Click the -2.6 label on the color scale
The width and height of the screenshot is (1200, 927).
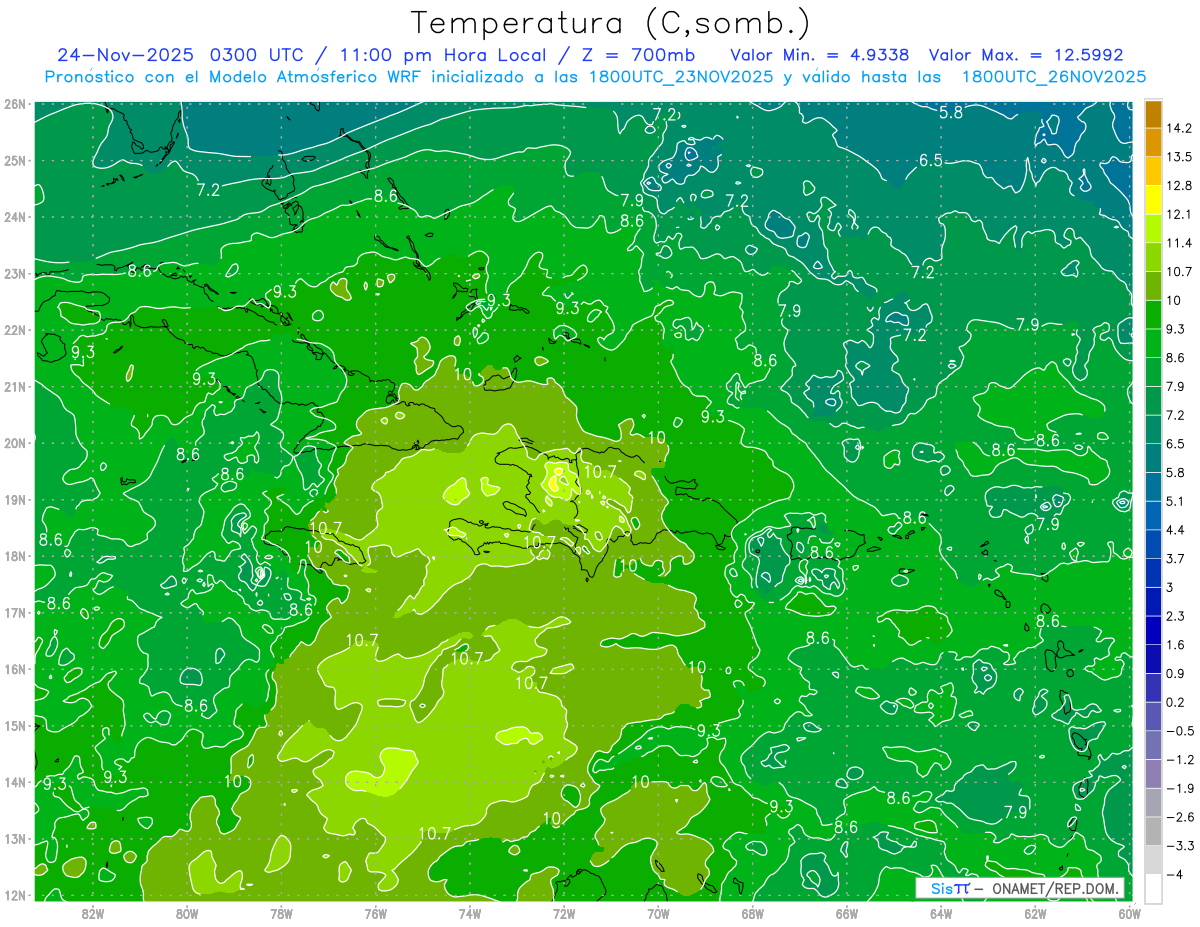coord(1180,817)
